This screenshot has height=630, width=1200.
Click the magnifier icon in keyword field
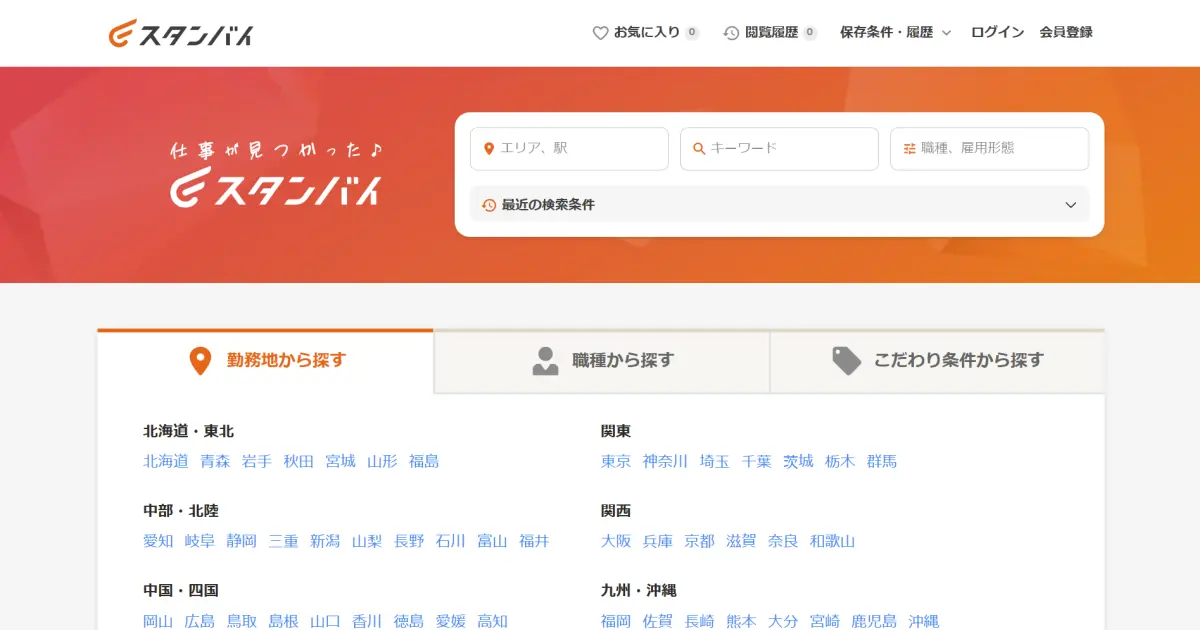point(699,149)
